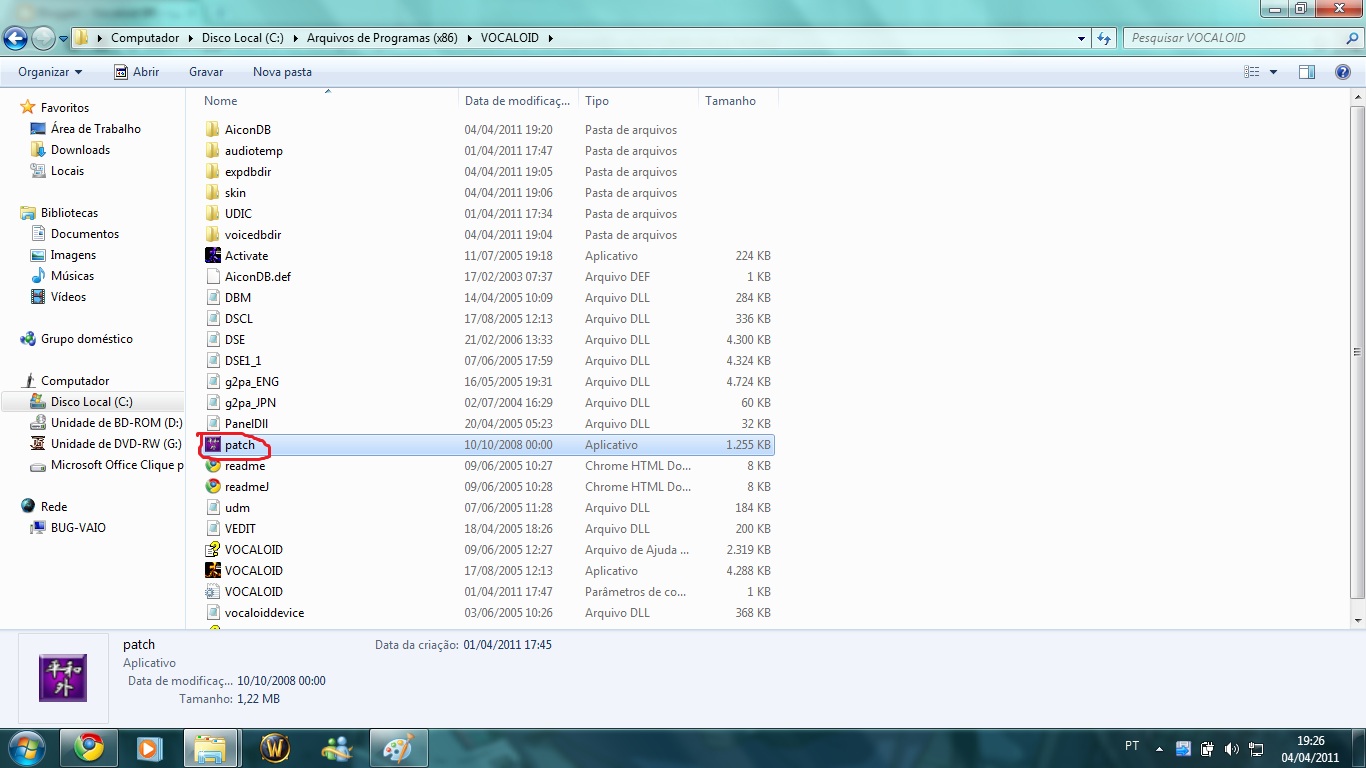1366x768 pixels.
Task: Launch Google Chrome from taskbar
Action: click(x=88, y=748)
